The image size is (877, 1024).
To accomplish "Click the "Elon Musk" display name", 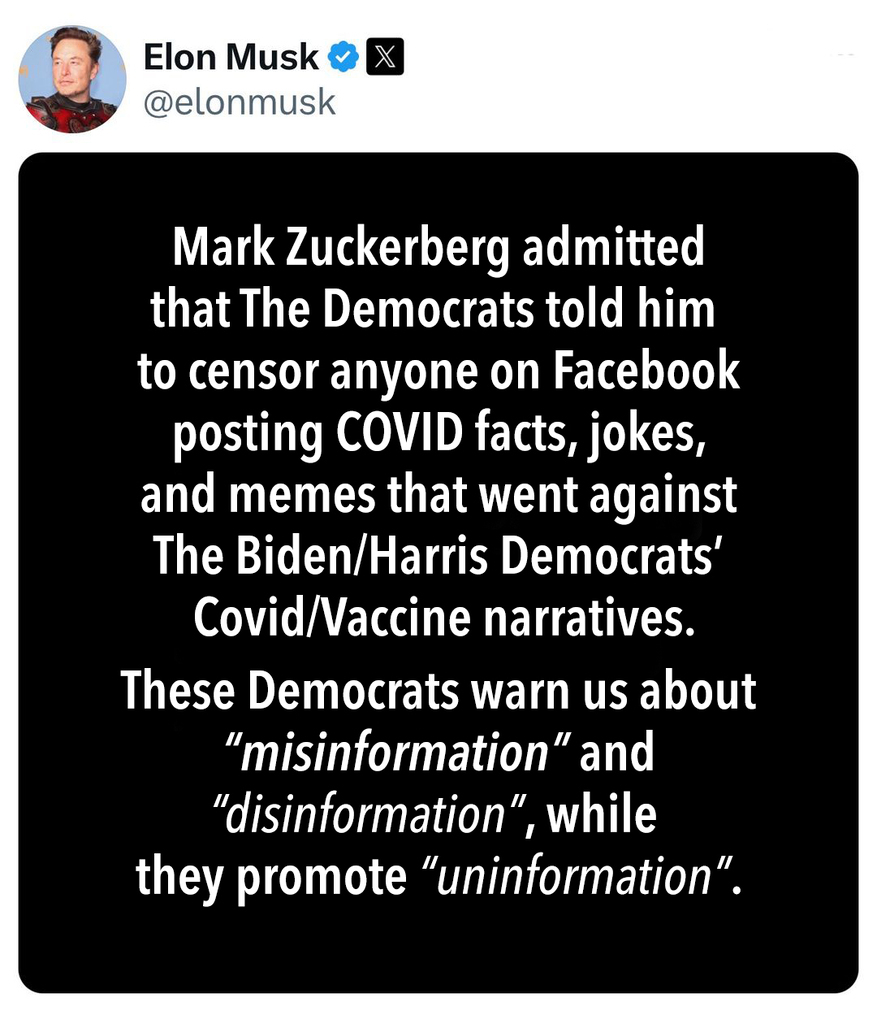I will 231,58.
